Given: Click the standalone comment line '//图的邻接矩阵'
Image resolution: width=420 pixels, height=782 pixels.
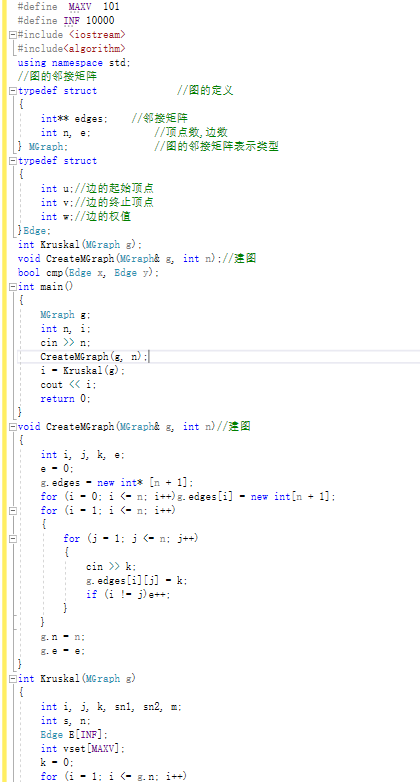Looking at the screenshot, I should point(57,77).
